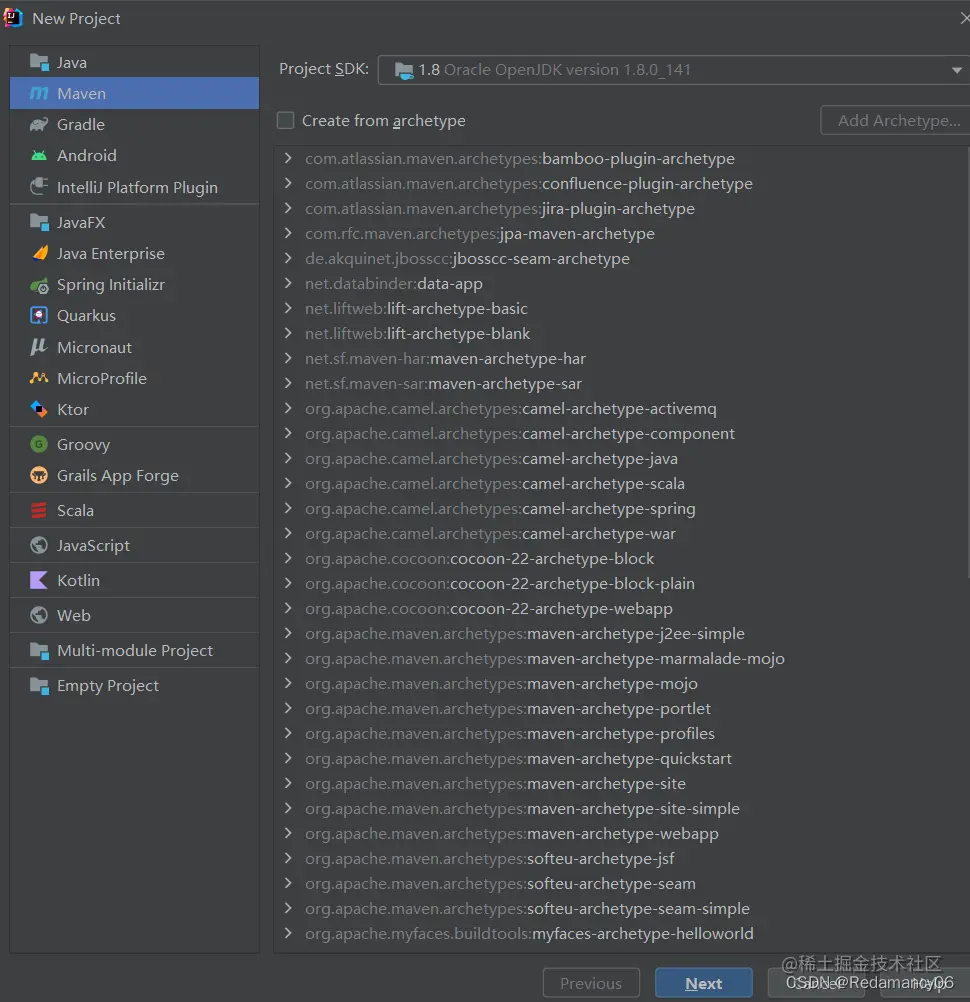Select softeu-archetype-jsf row
The height and width of the screenshot is (1002, 970).
[622, 858]
